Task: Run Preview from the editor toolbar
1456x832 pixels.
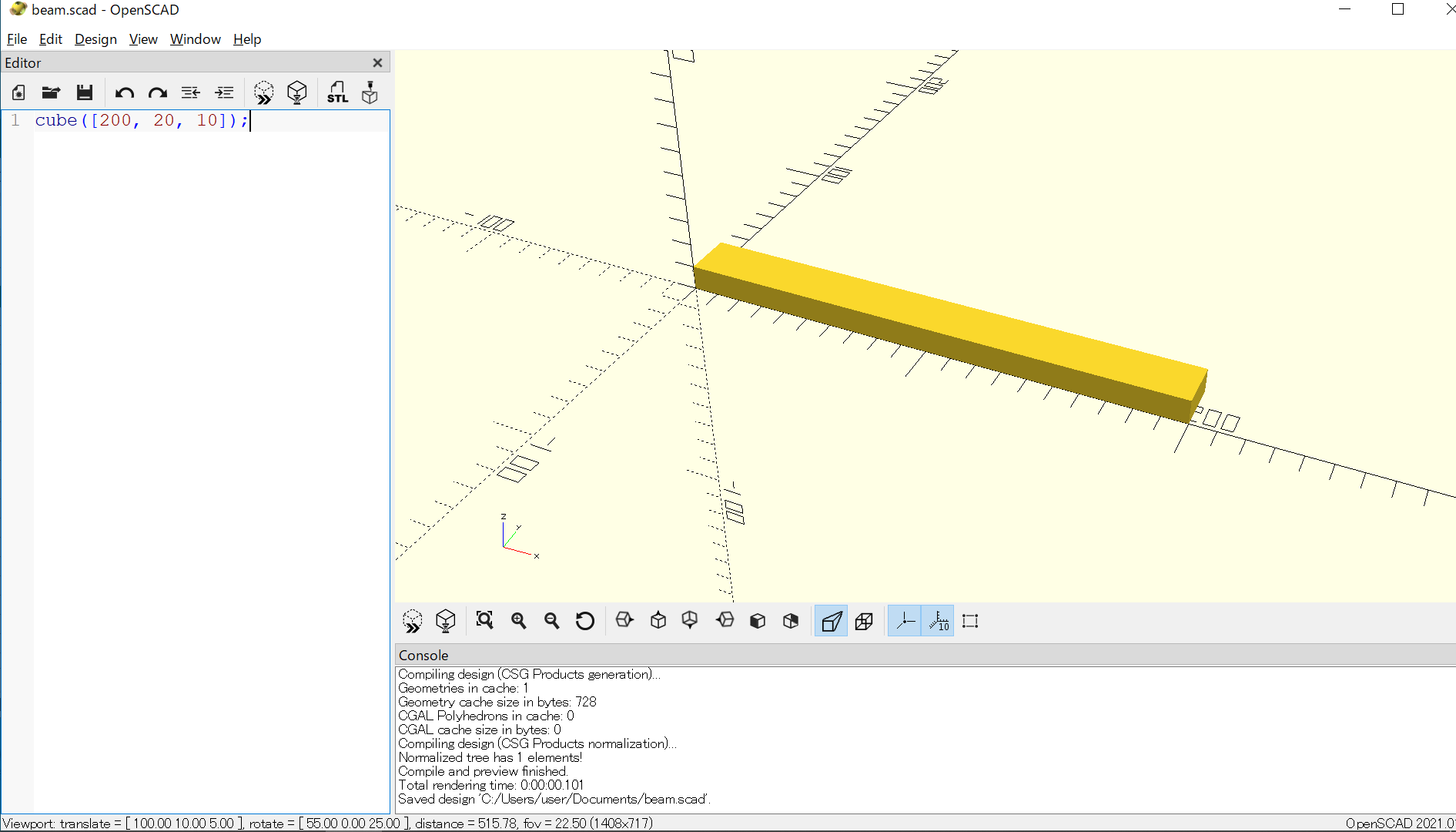Action: click(x=263, y=93)
